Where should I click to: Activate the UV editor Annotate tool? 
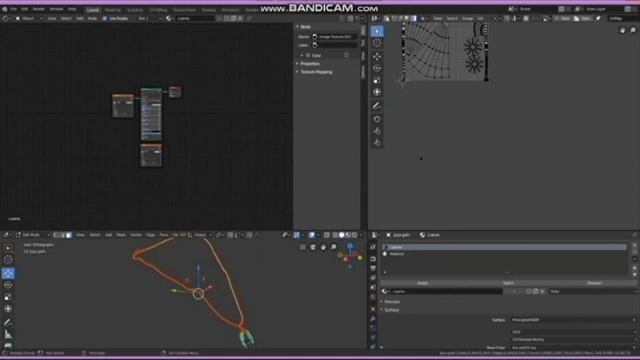click(377, 106)
